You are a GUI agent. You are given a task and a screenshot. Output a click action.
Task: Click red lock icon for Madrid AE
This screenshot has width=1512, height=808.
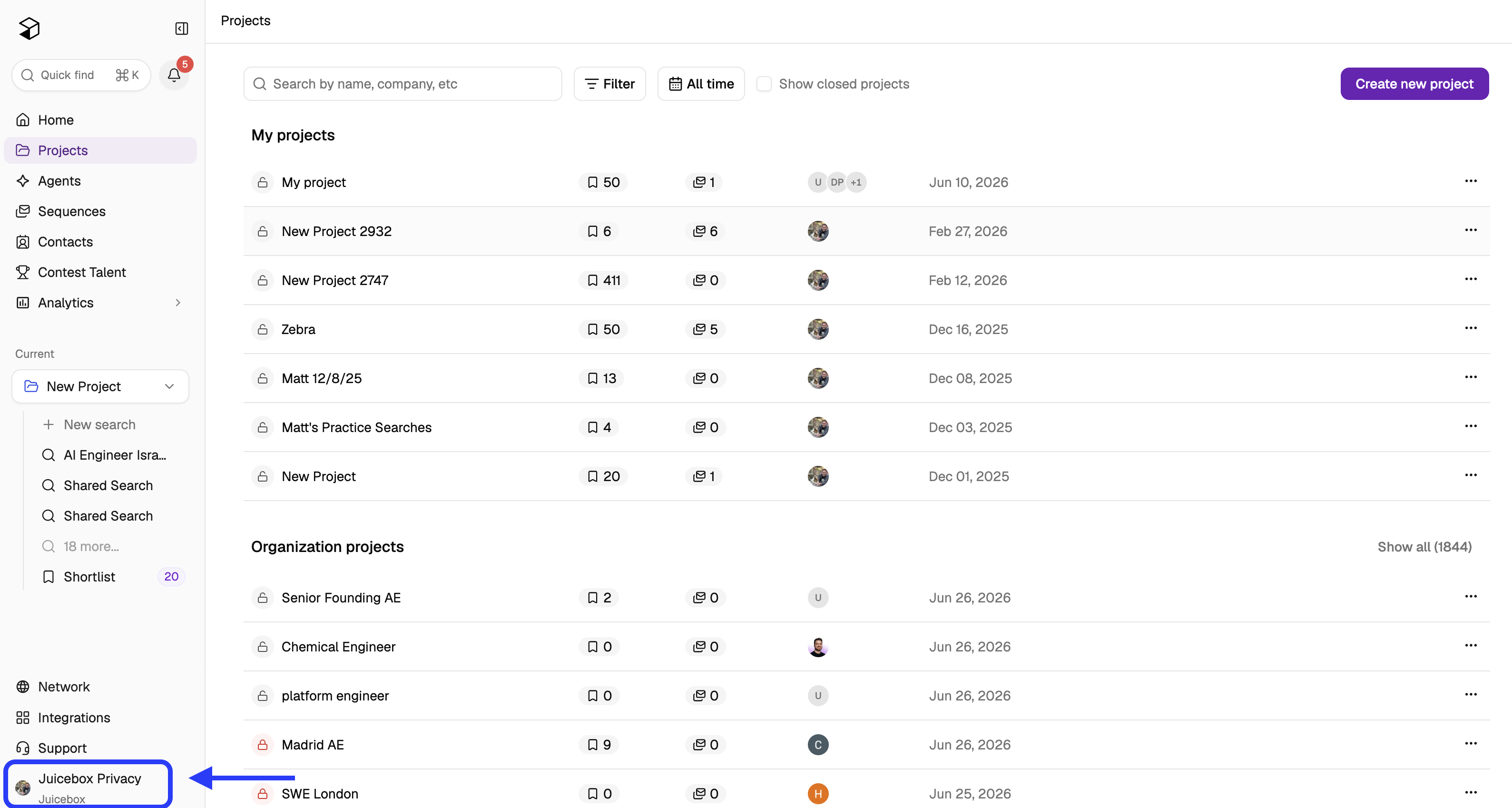(x=262, y=745)
